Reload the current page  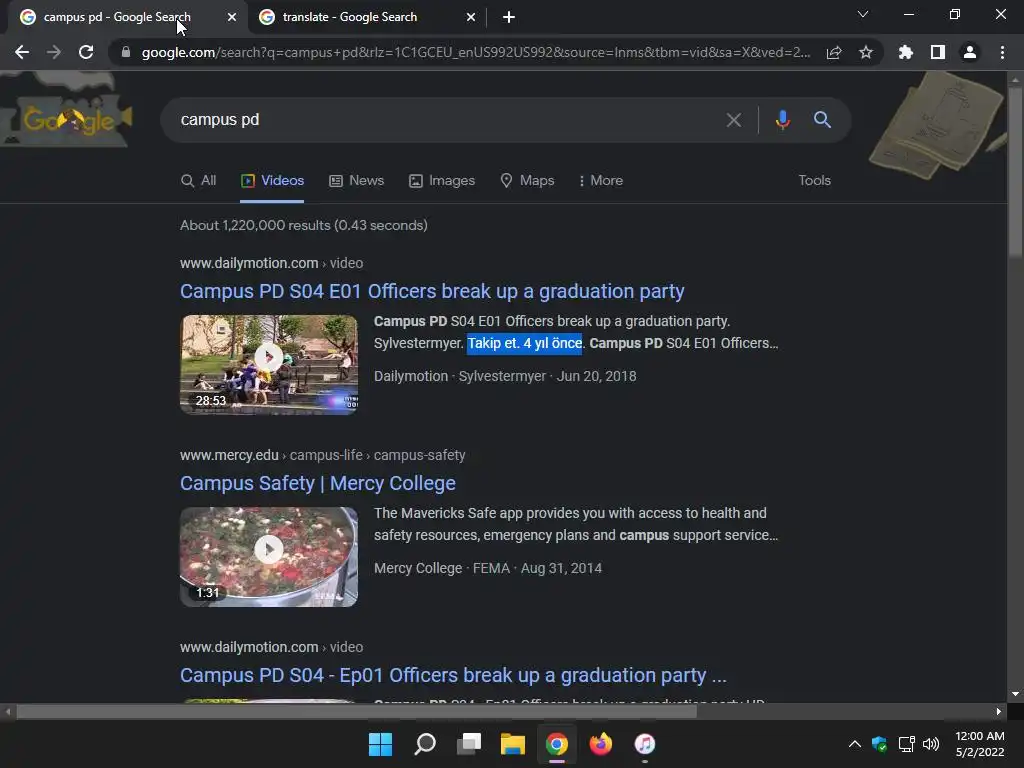click(86, 52)
